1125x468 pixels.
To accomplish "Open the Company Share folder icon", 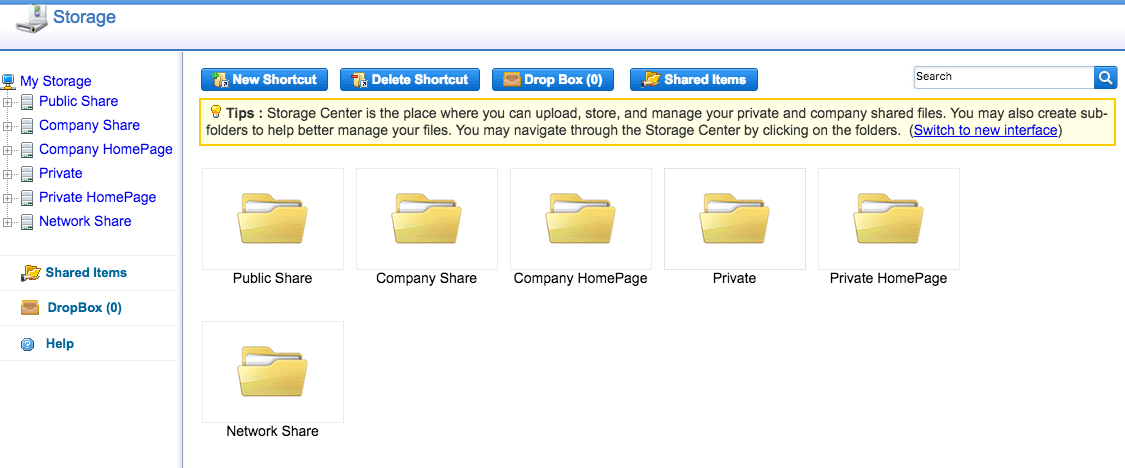I will coord(426,219).
